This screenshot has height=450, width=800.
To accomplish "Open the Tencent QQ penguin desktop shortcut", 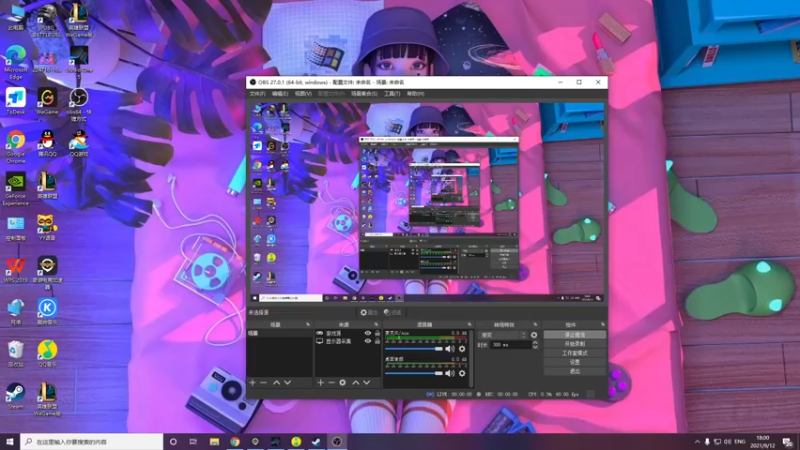I will [x=47, y=143].
